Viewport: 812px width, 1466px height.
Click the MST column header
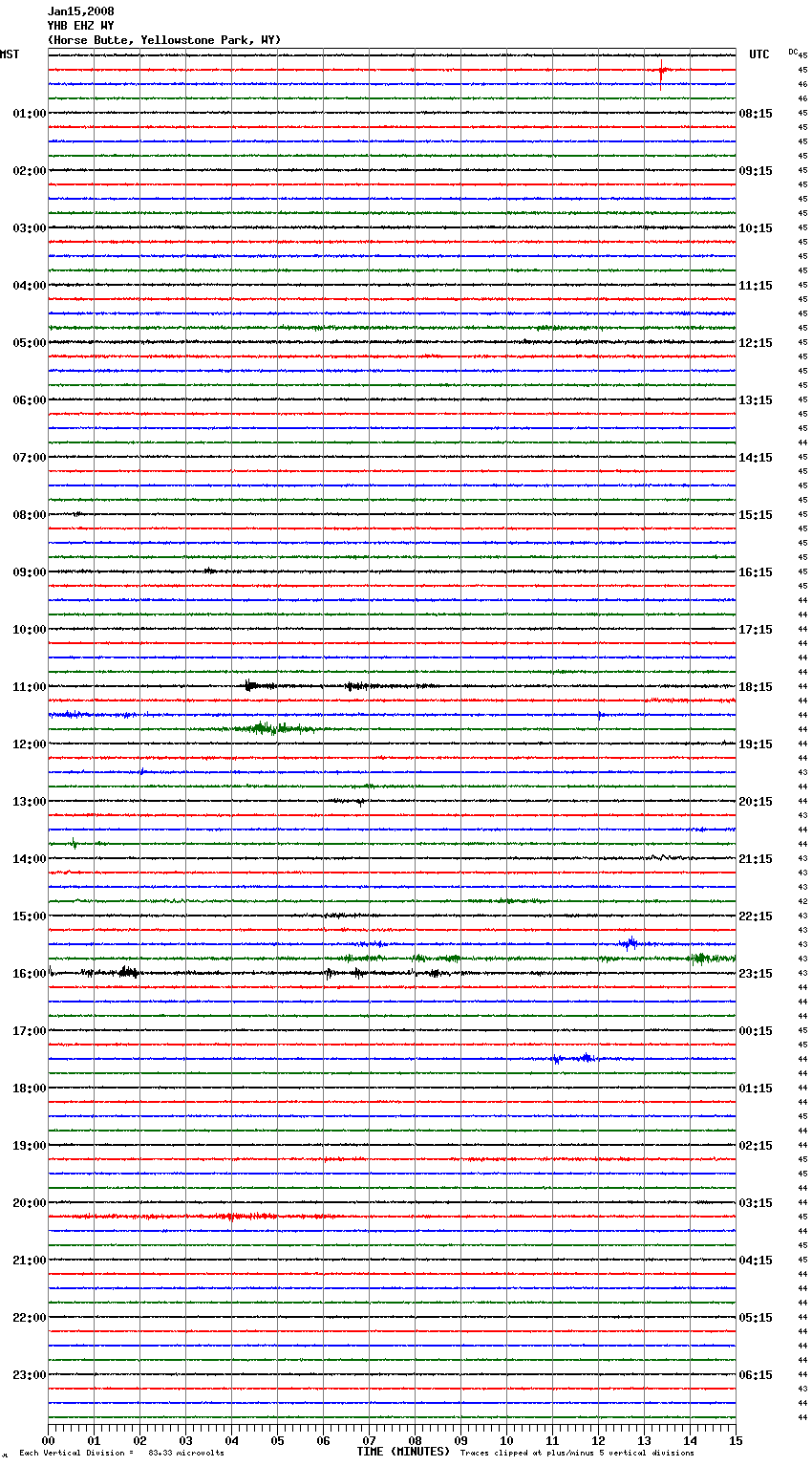click(x=10, y=54)
